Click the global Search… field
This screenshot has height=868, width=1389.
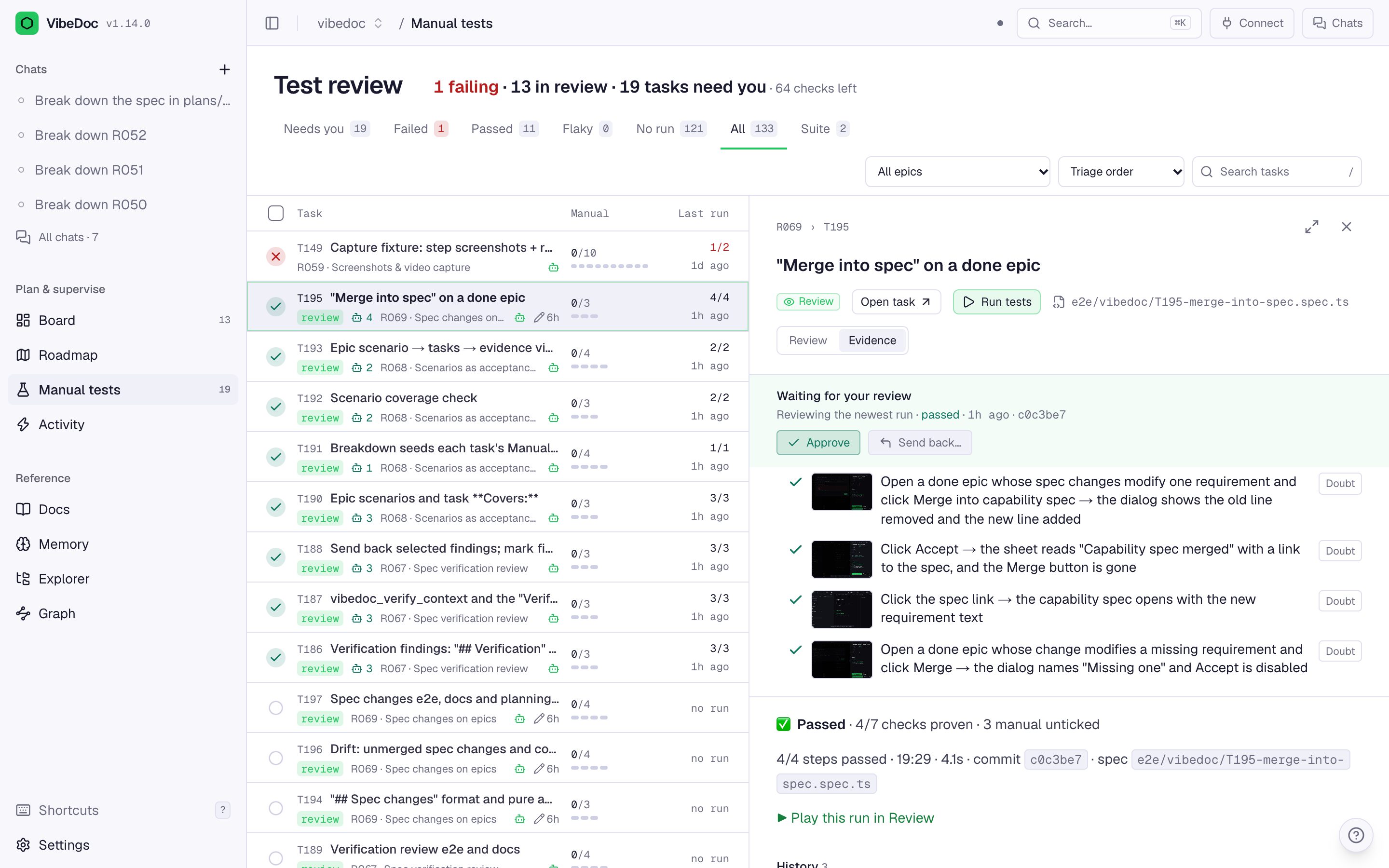(x=1108, y=23)
